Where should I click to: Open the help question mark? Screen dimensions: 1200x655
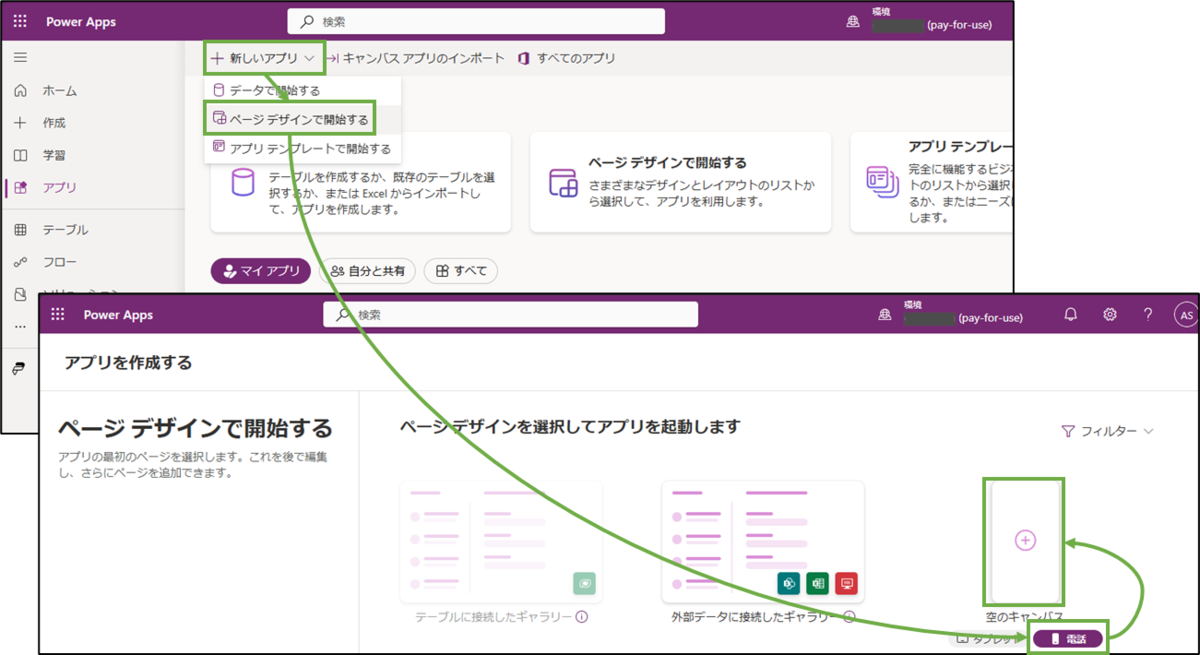pyautogui.click(x=1148, y=314)
